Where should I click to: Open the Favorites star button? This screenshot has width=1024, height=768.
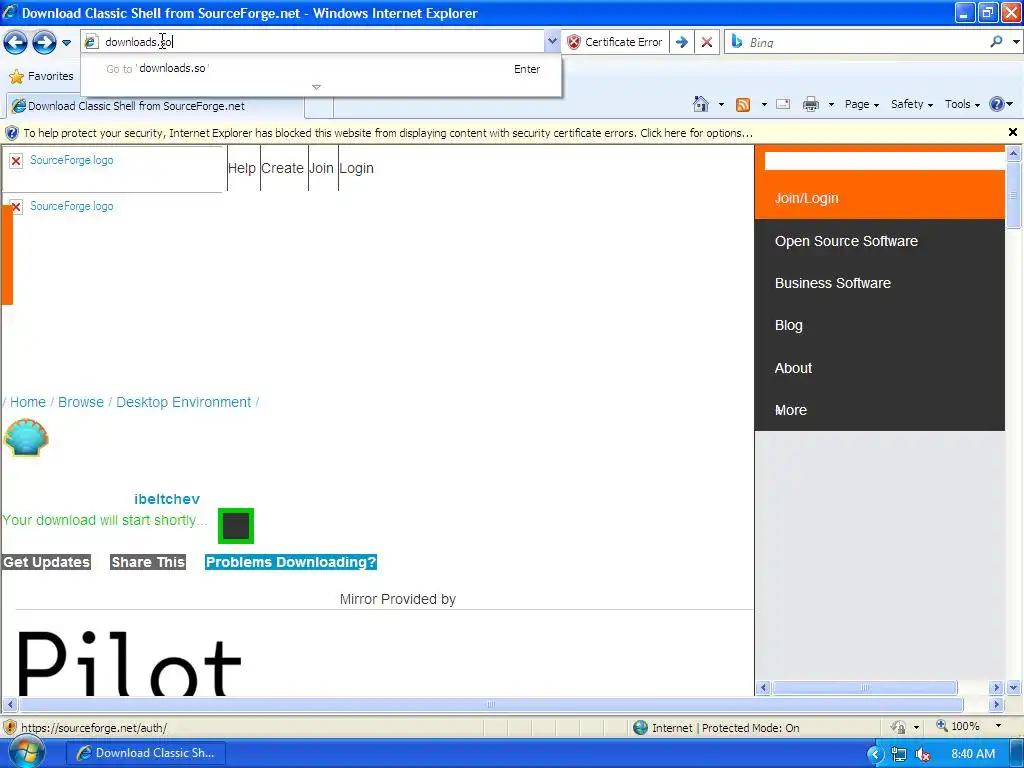[x=41, y=76]
